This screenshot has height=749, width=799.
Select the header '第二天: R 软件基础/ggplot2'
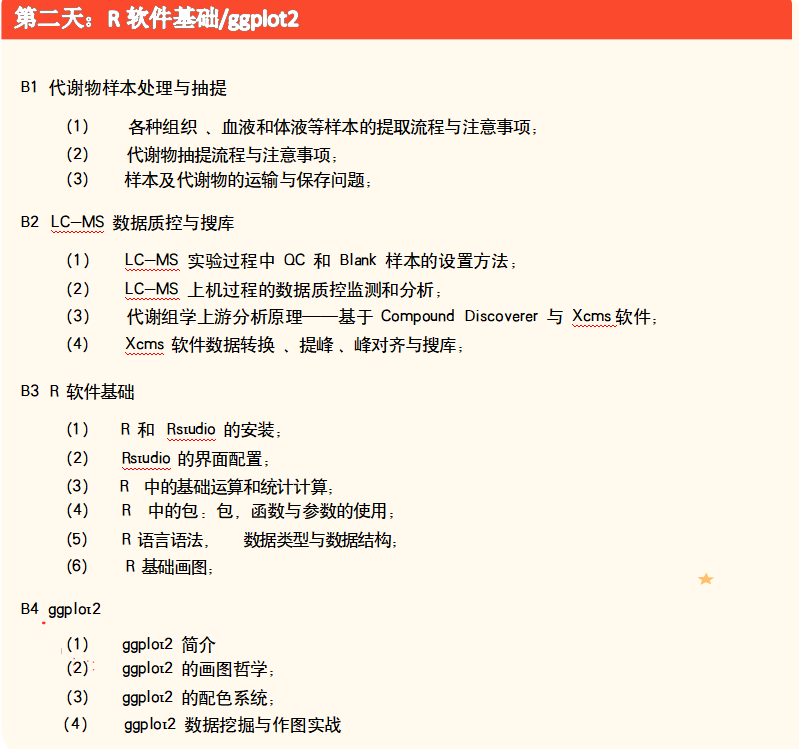[156, 19]
